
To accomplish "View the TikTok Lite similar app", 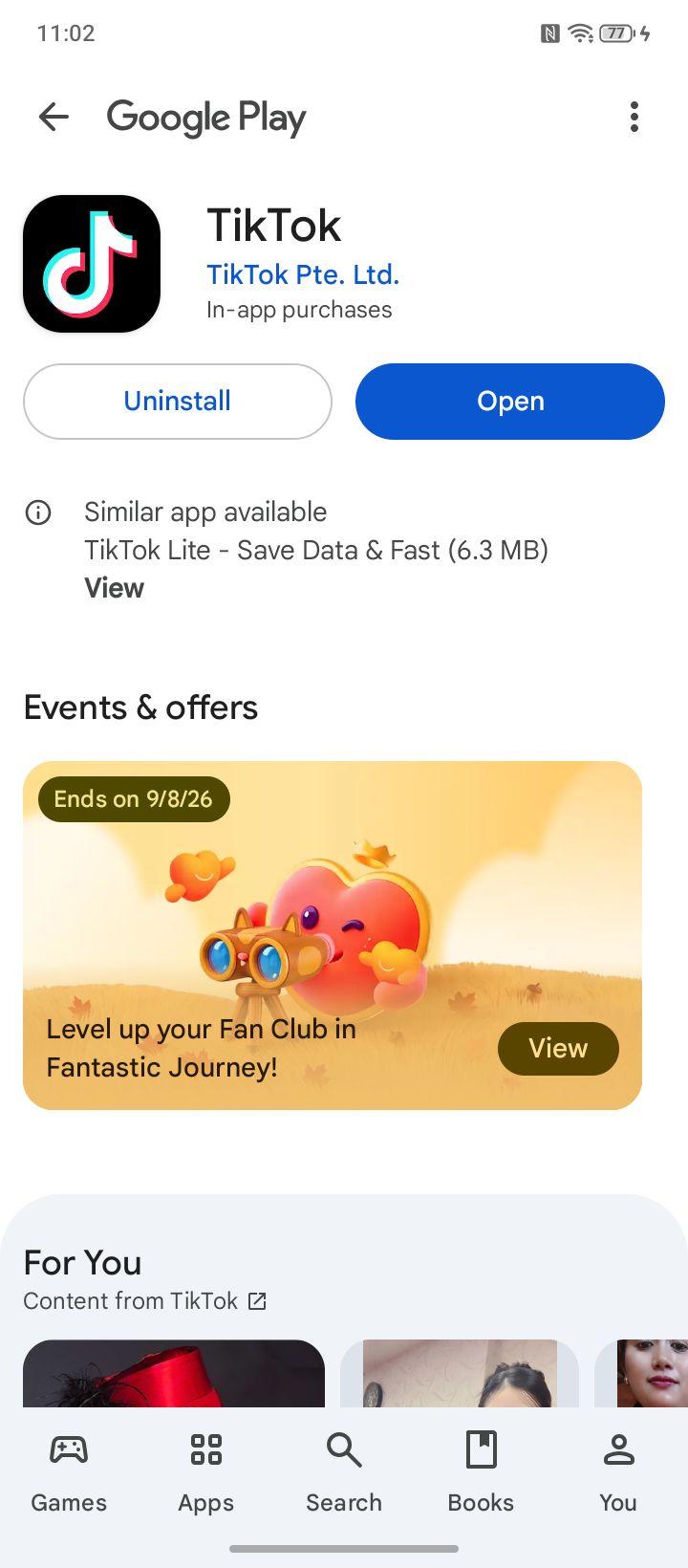I will (x=114, y=588).
